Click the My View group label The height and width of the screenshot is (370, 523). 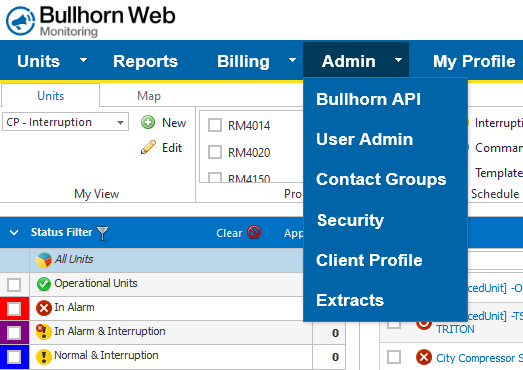96,194
